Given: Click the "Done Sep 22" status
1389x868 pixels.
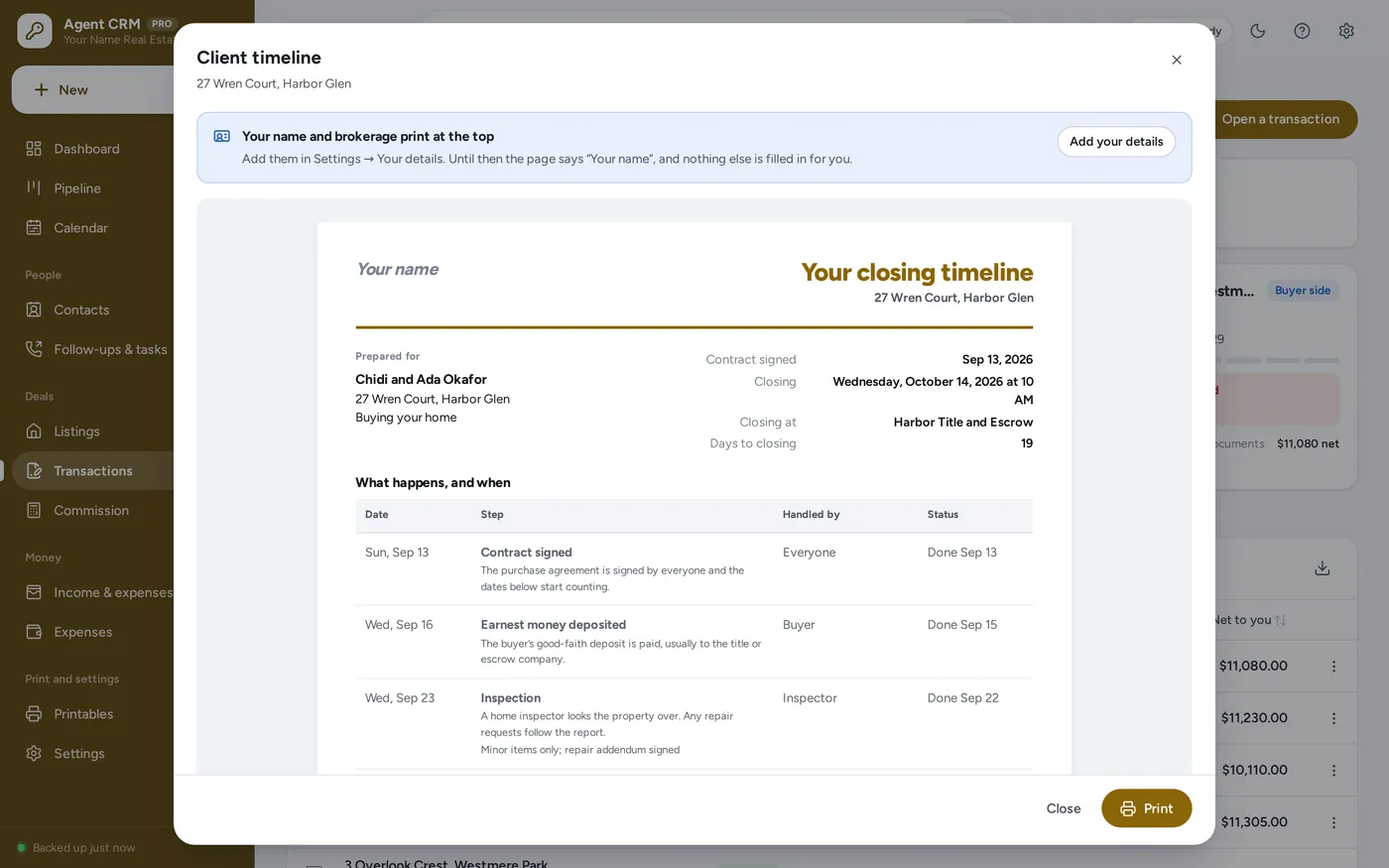Looking at the screenshot, I should click(x=962, y=698).
